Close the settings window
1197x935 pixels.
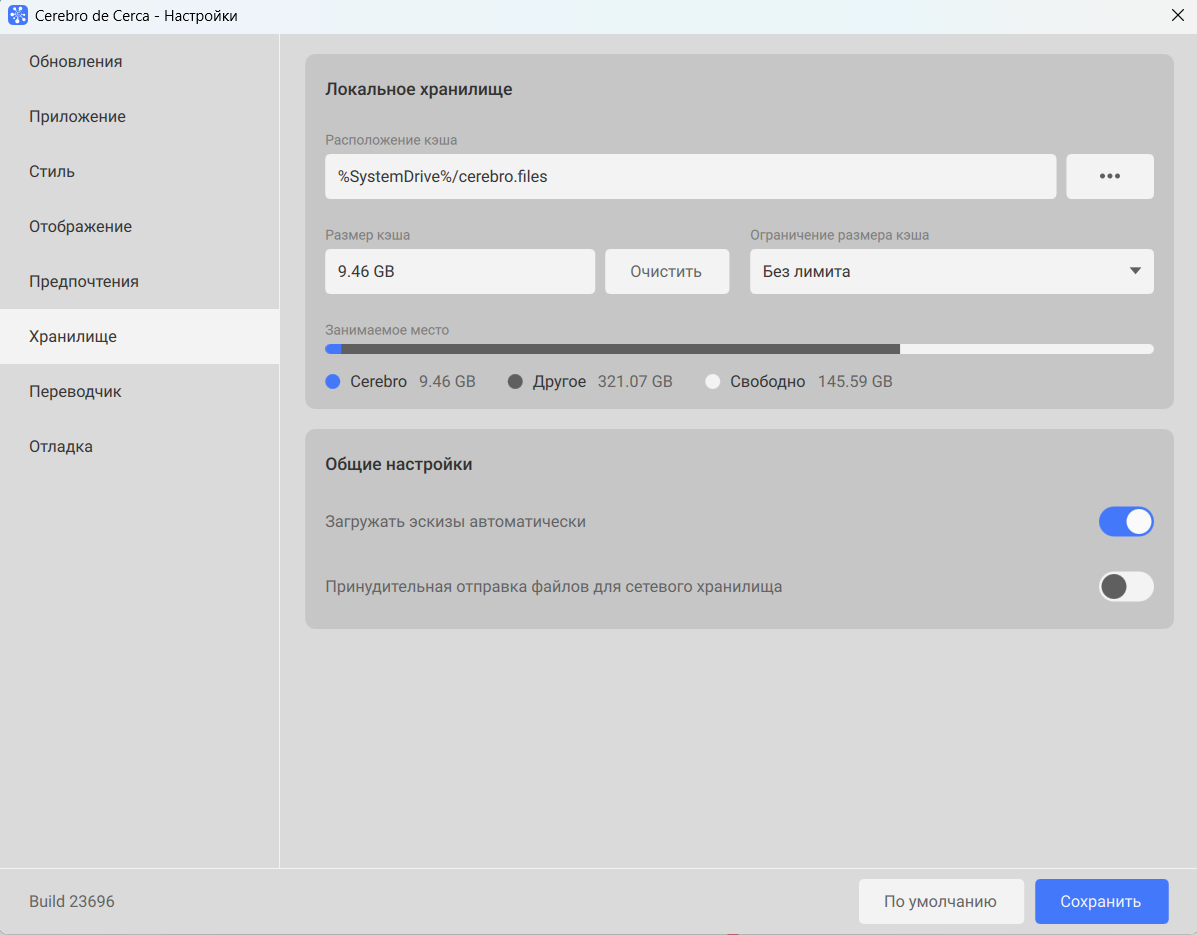[x=1177, y=16]
